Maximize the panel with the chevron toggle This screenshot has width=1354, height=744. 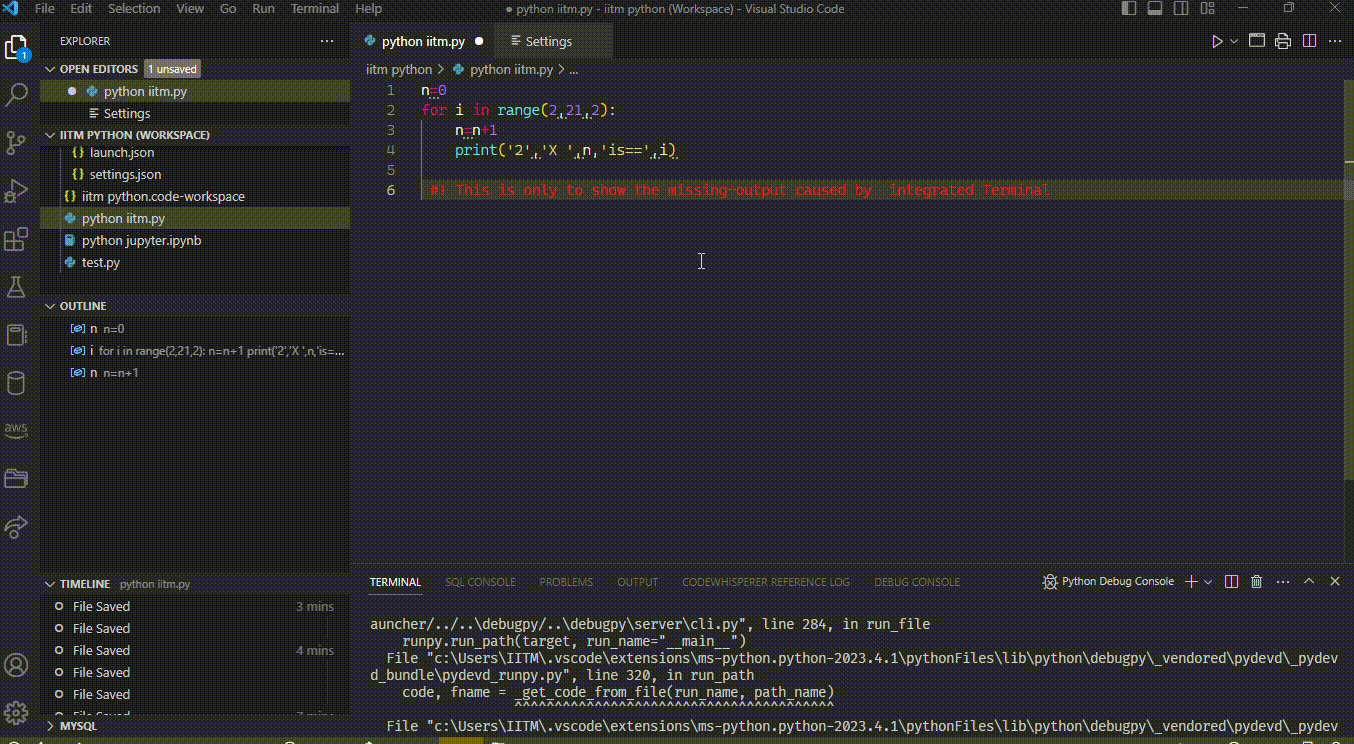[x=1309, y=581]
